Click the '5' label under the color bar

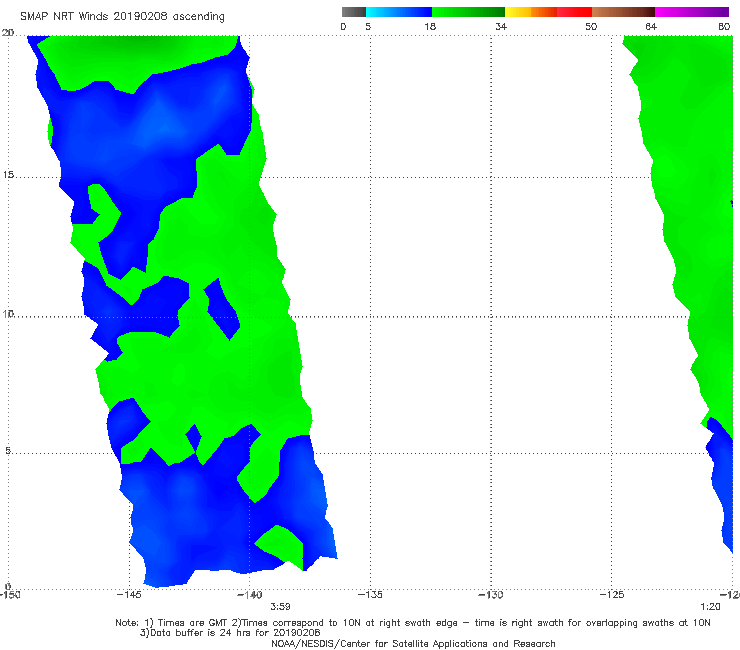368,26
